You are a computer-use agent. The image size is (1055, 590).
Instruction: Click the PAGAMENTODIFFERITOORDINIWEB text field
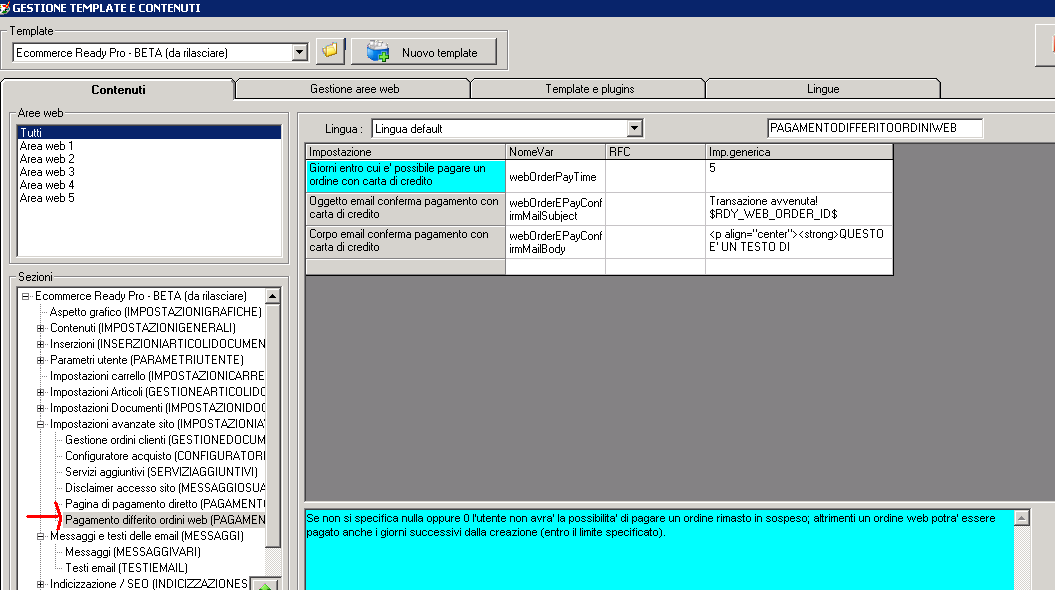[875, 128]
